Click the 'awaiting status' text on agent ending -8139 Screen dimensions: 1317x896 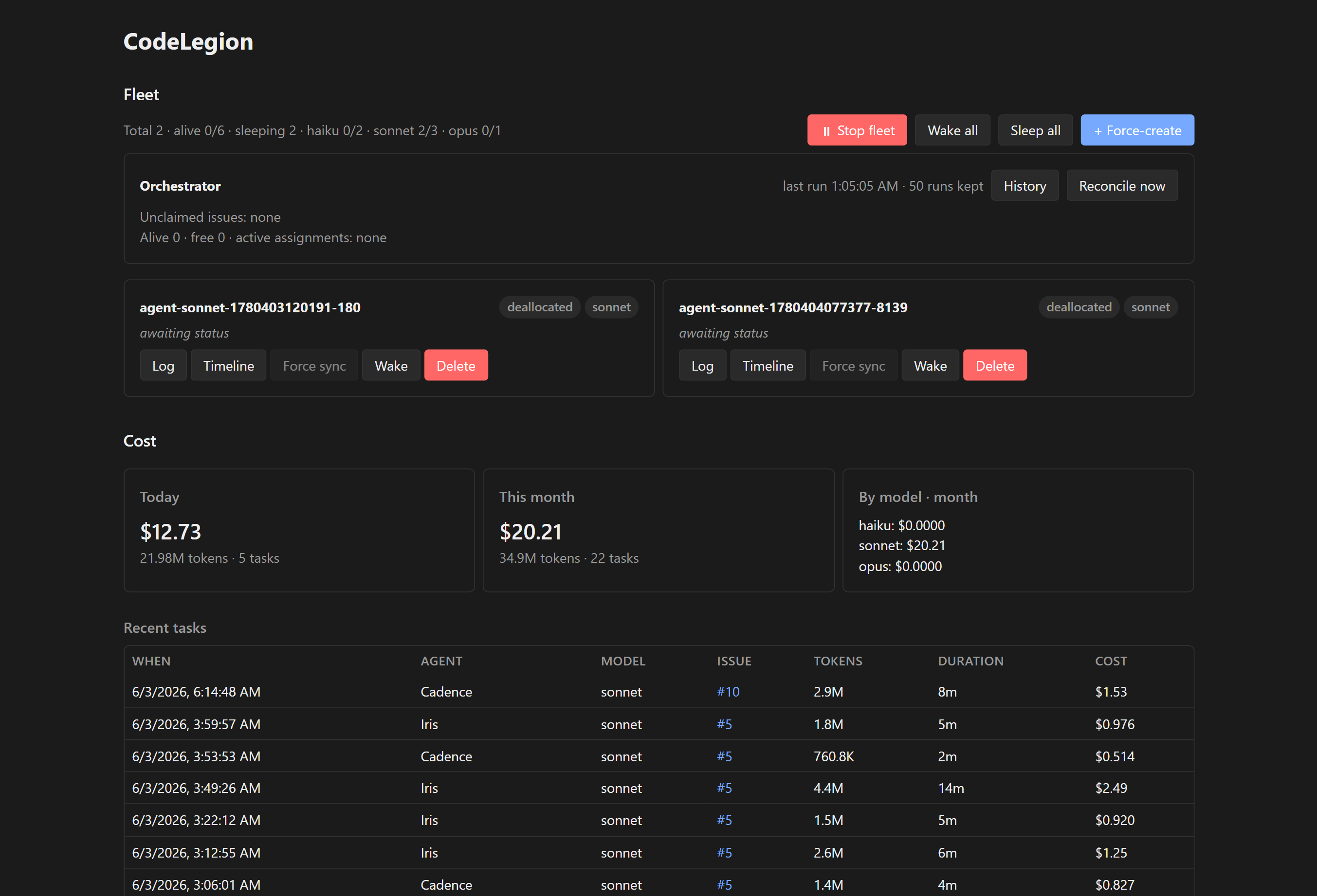tap(723, 333)
